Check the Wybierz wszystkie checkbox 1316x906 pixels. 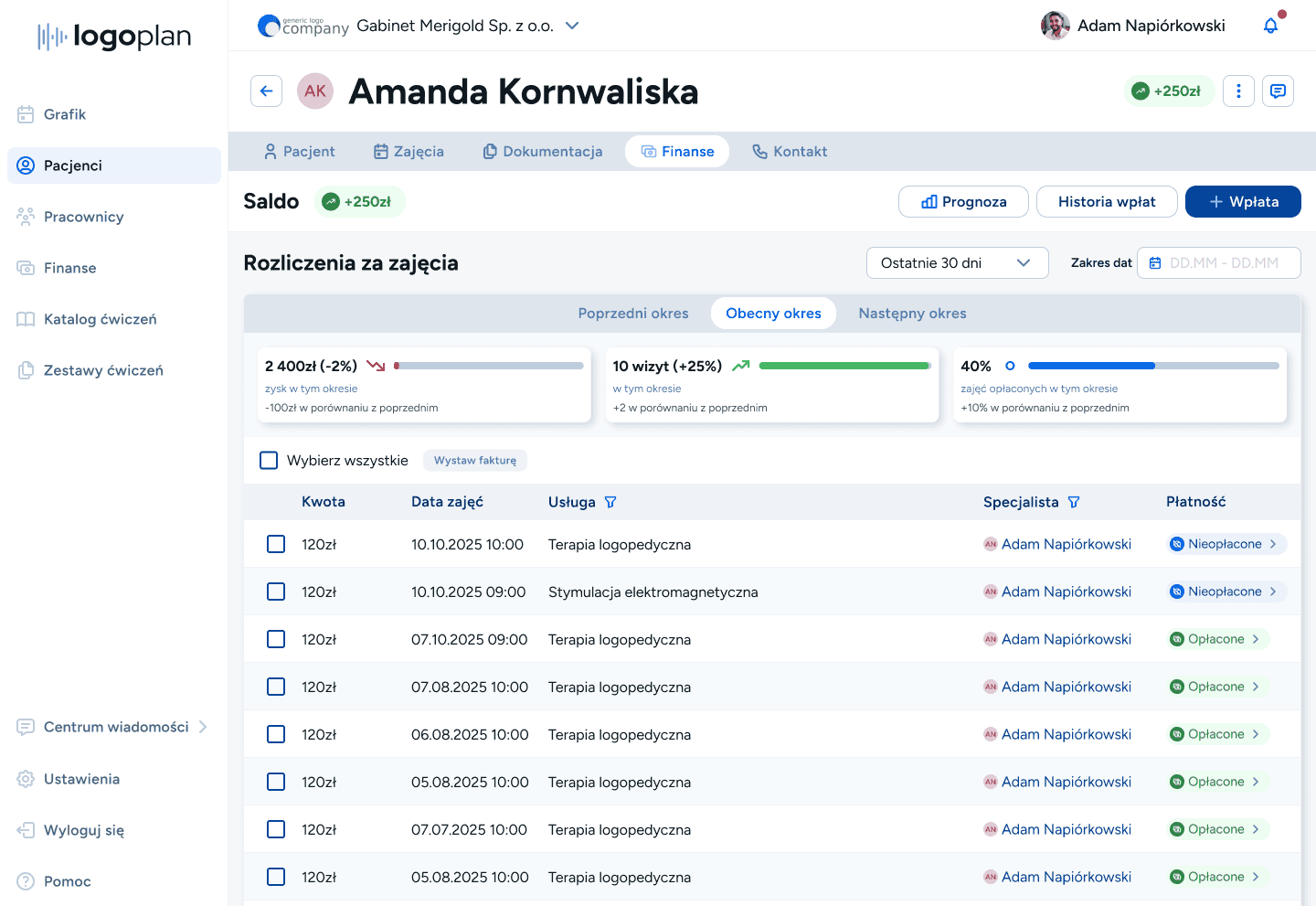(269, 460)
